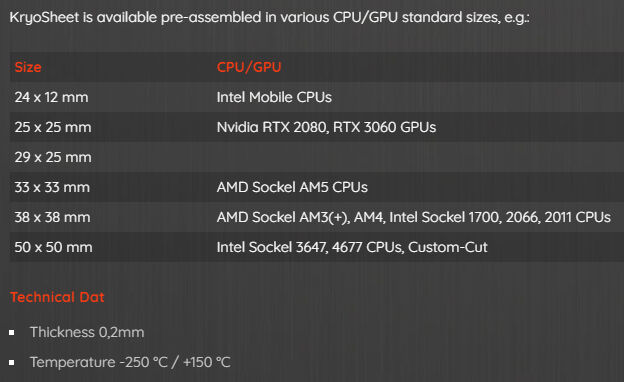The width and height of the screenshot is (624, 382).
Task: Click the empty CPU/GPU cell for 29 x 25 mm
Action: 418,157
